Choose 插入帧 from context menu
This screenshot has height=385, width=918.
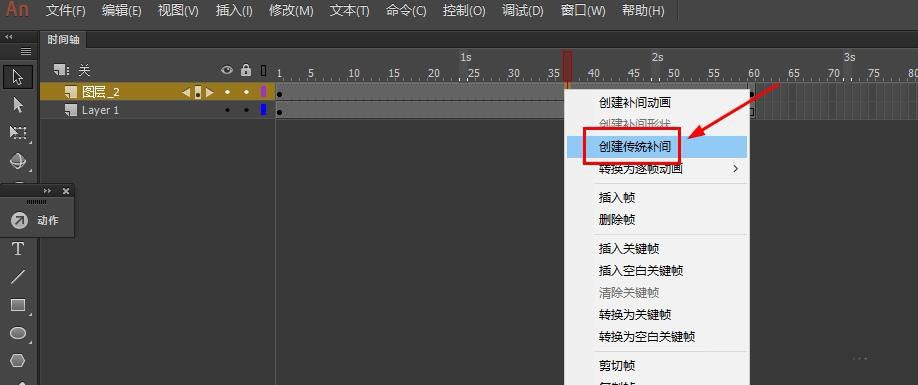coord(657,198)
